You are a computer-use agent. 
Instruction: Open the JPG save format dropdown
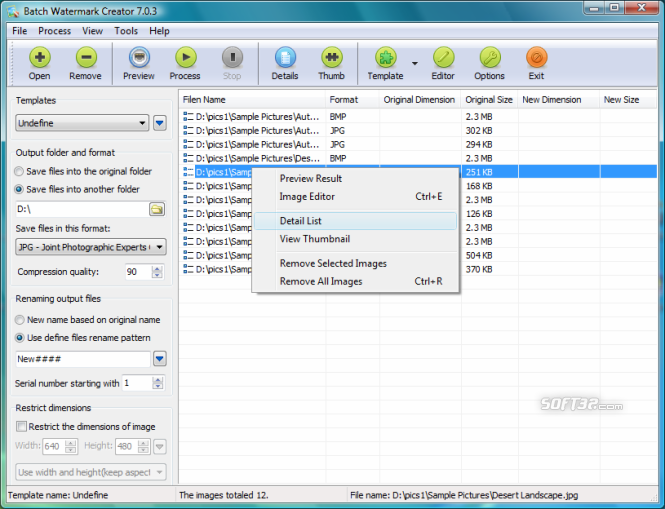[91, 247]
